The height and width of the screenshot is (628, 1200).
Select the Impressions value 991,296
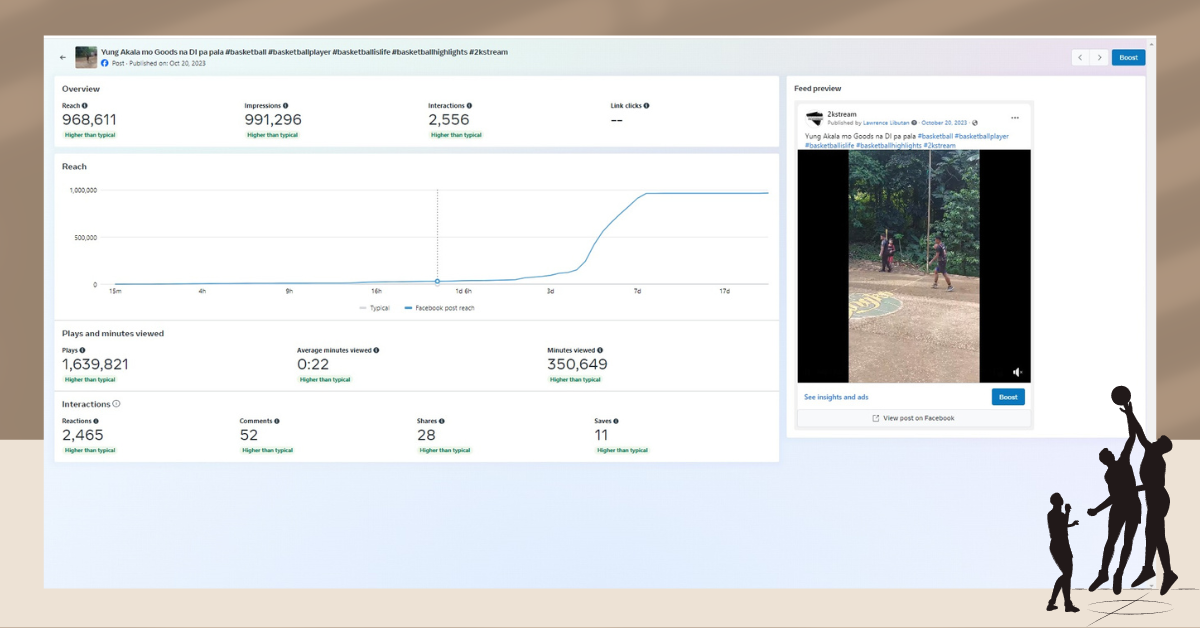(x=273, y=120)
